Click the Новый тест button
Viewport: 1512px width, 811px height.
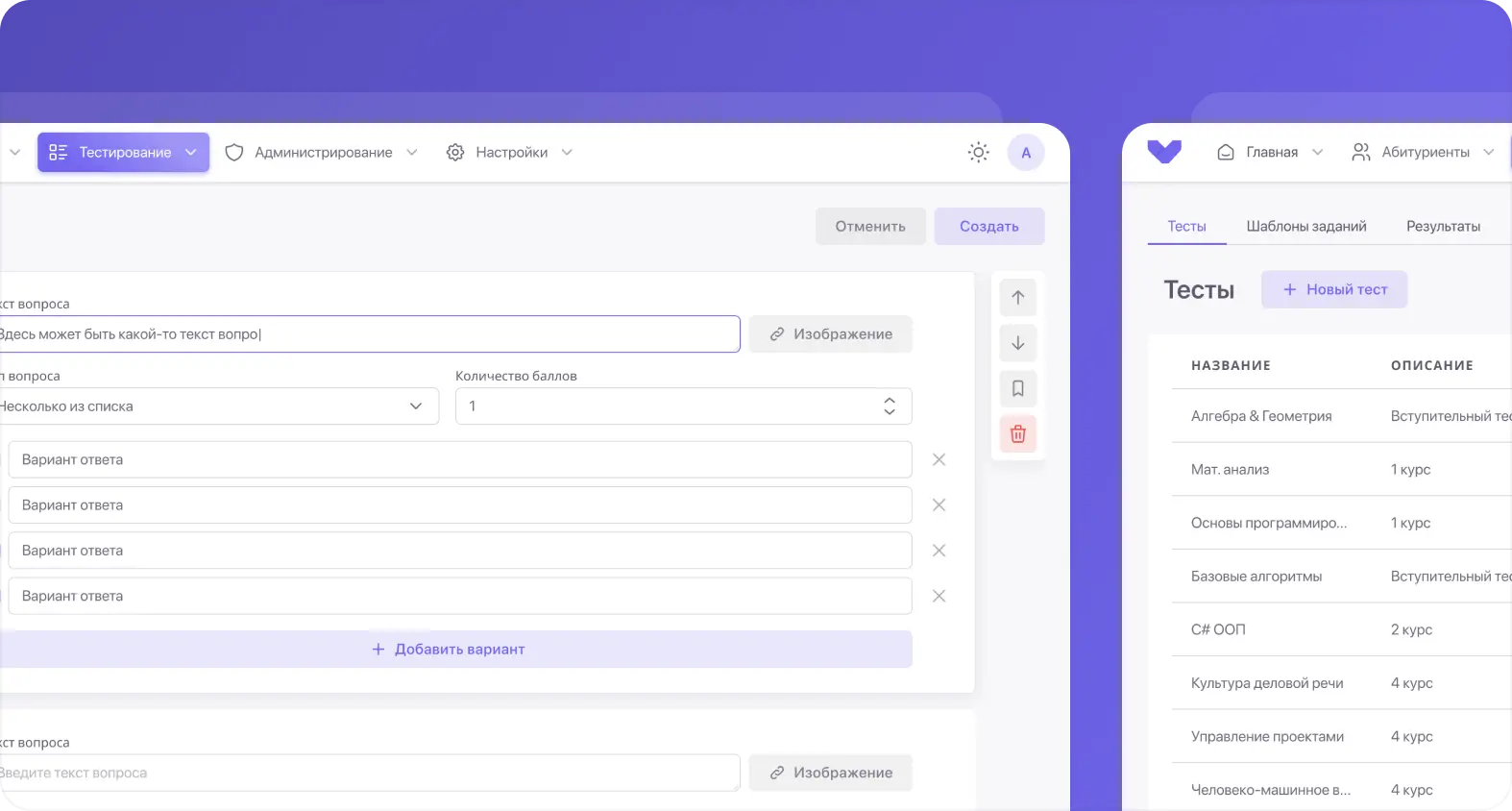click(1334, 289)
